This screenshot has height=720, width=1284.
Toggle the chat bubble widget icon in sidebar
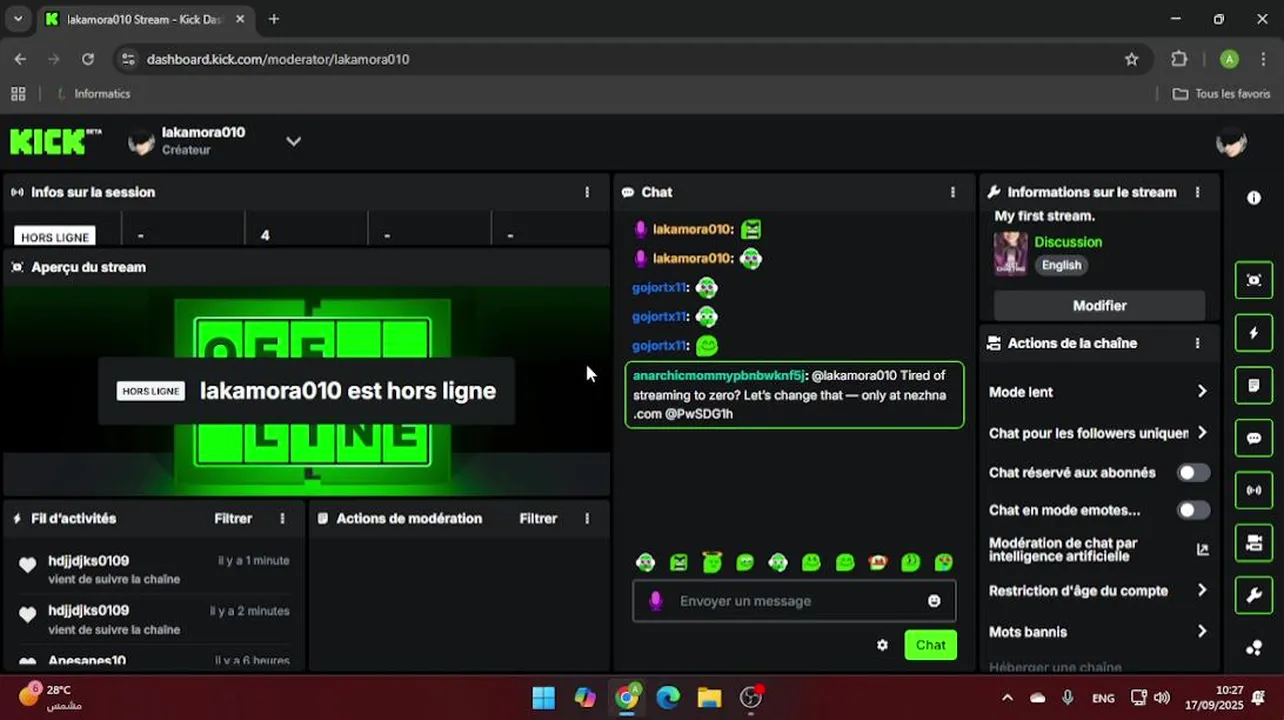[1254, 438]
